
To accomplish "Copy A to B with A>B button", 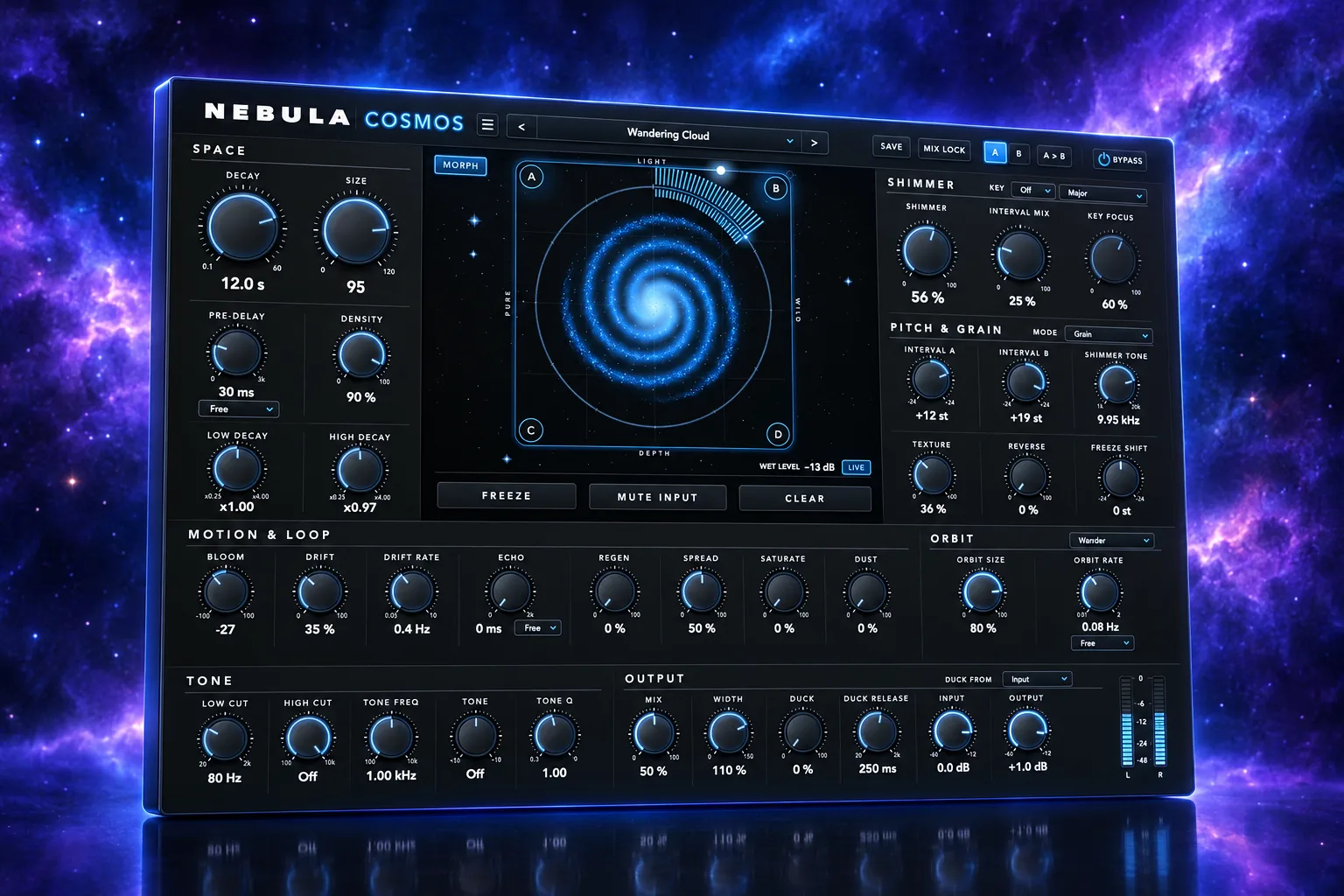I will (1054, 156).
